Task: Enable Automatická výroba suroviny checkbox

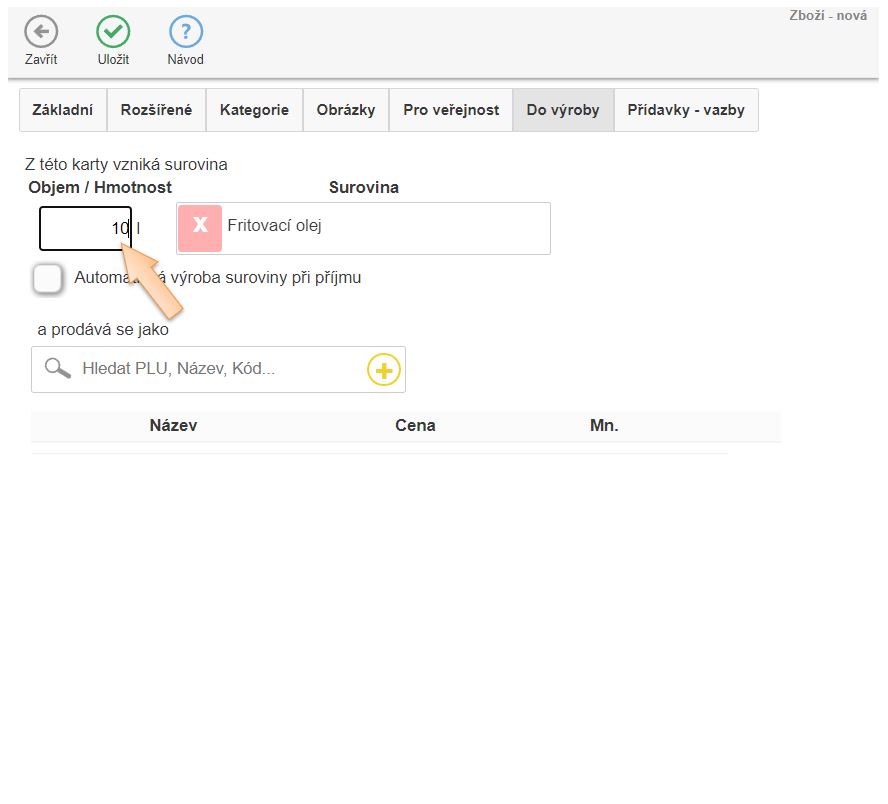Action: [x=47, y=278]
